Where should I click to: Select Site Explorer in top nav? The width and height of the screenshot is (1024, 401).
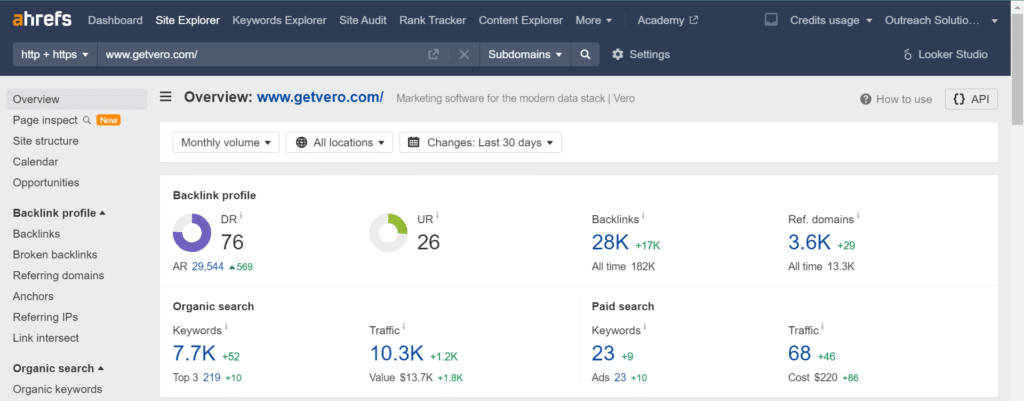coord(187,20)
